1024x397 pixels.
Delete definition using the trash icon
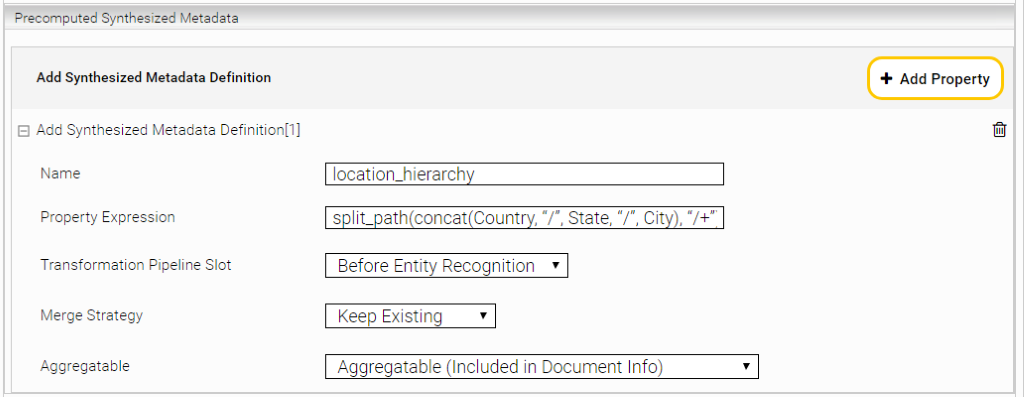(999, 130)
